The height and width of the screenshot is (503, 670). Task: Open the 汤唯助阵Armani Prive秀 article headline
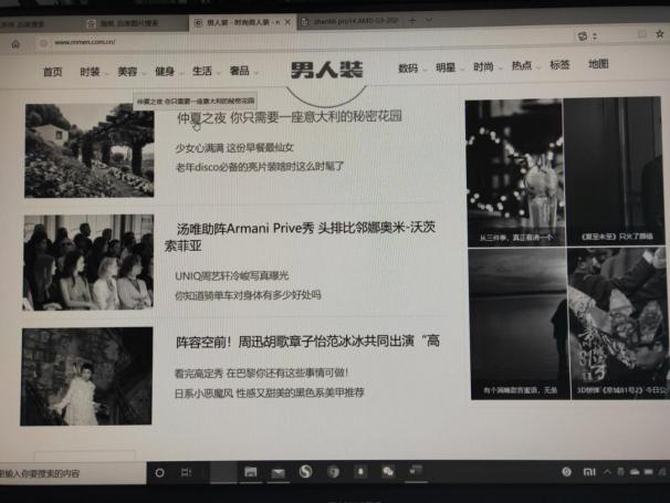coord(306,228)
